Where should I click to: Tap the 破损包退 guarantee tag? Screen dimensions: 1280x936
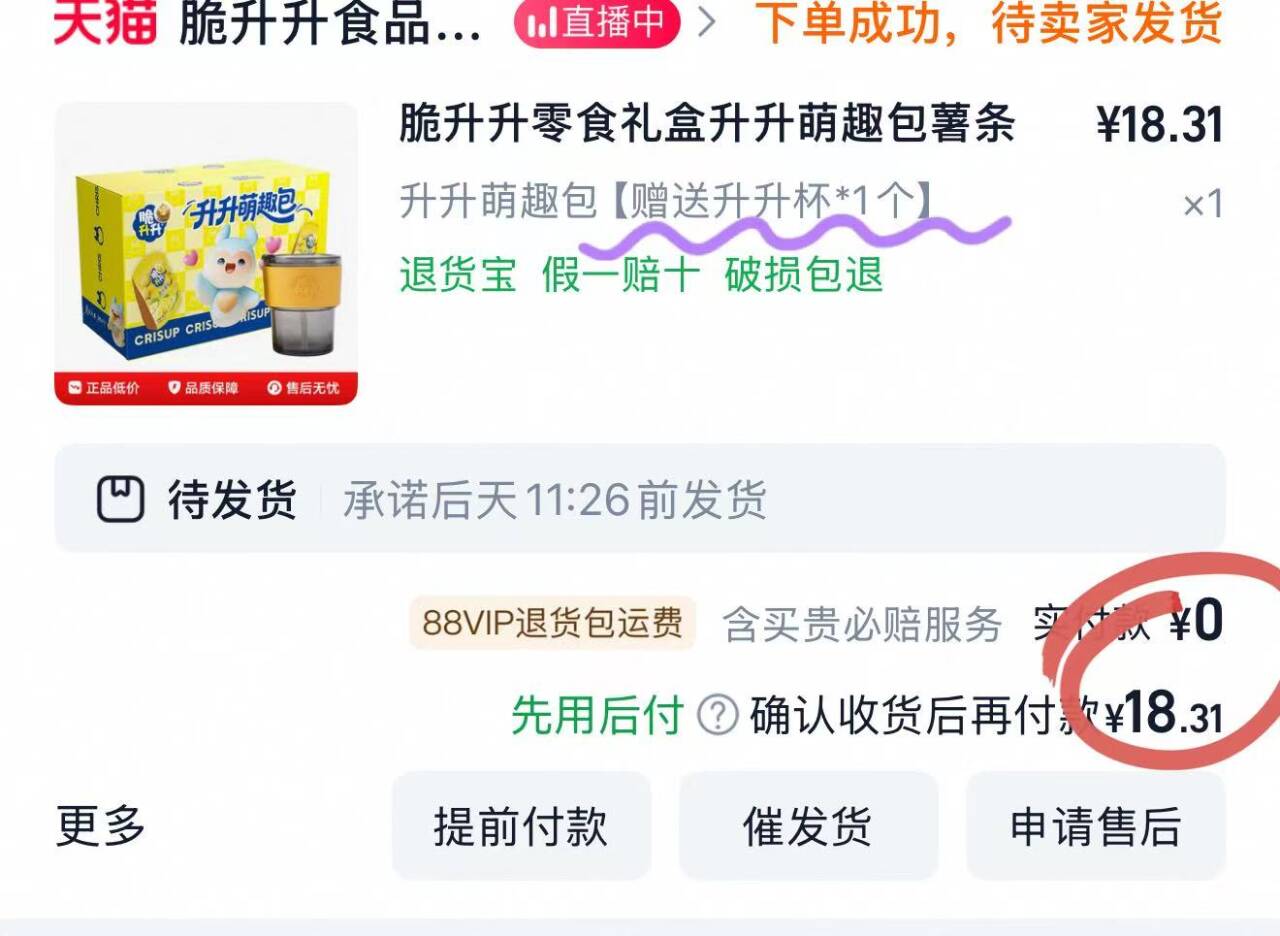point(804,274)
